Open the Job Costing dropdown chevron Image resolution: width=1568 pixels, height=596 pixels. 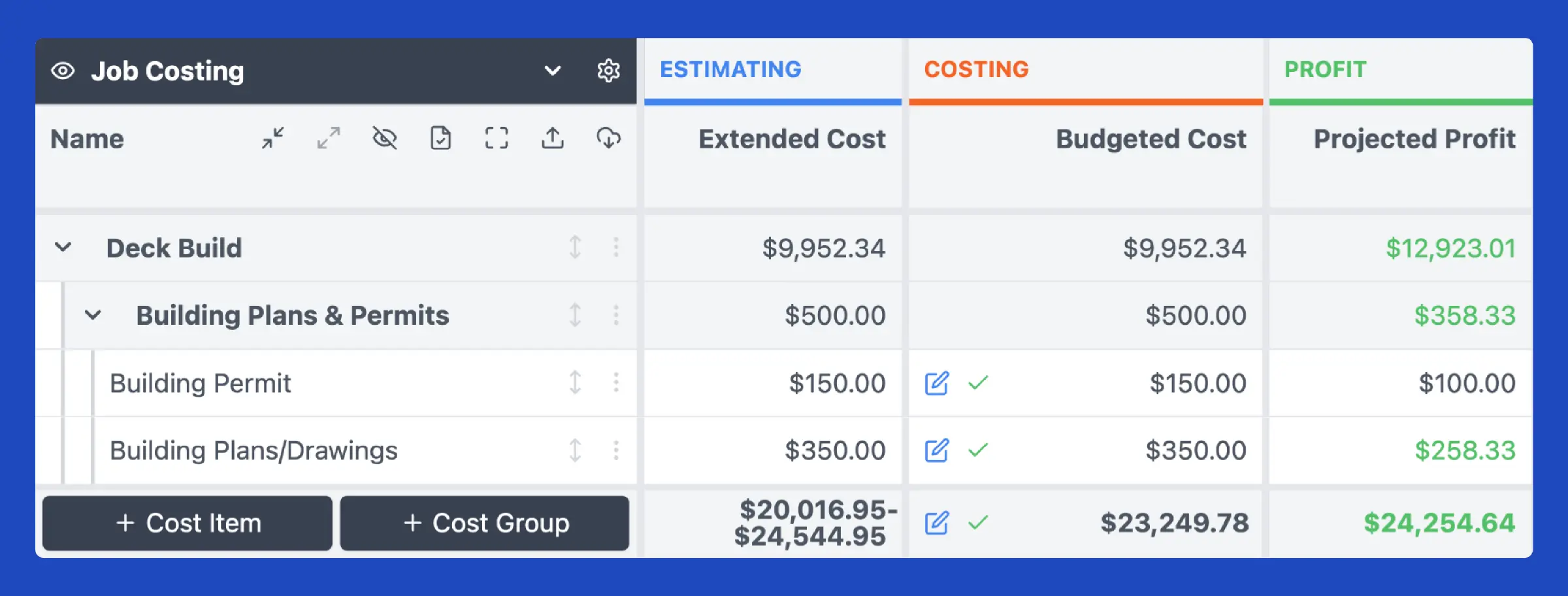tap(553, 71)
